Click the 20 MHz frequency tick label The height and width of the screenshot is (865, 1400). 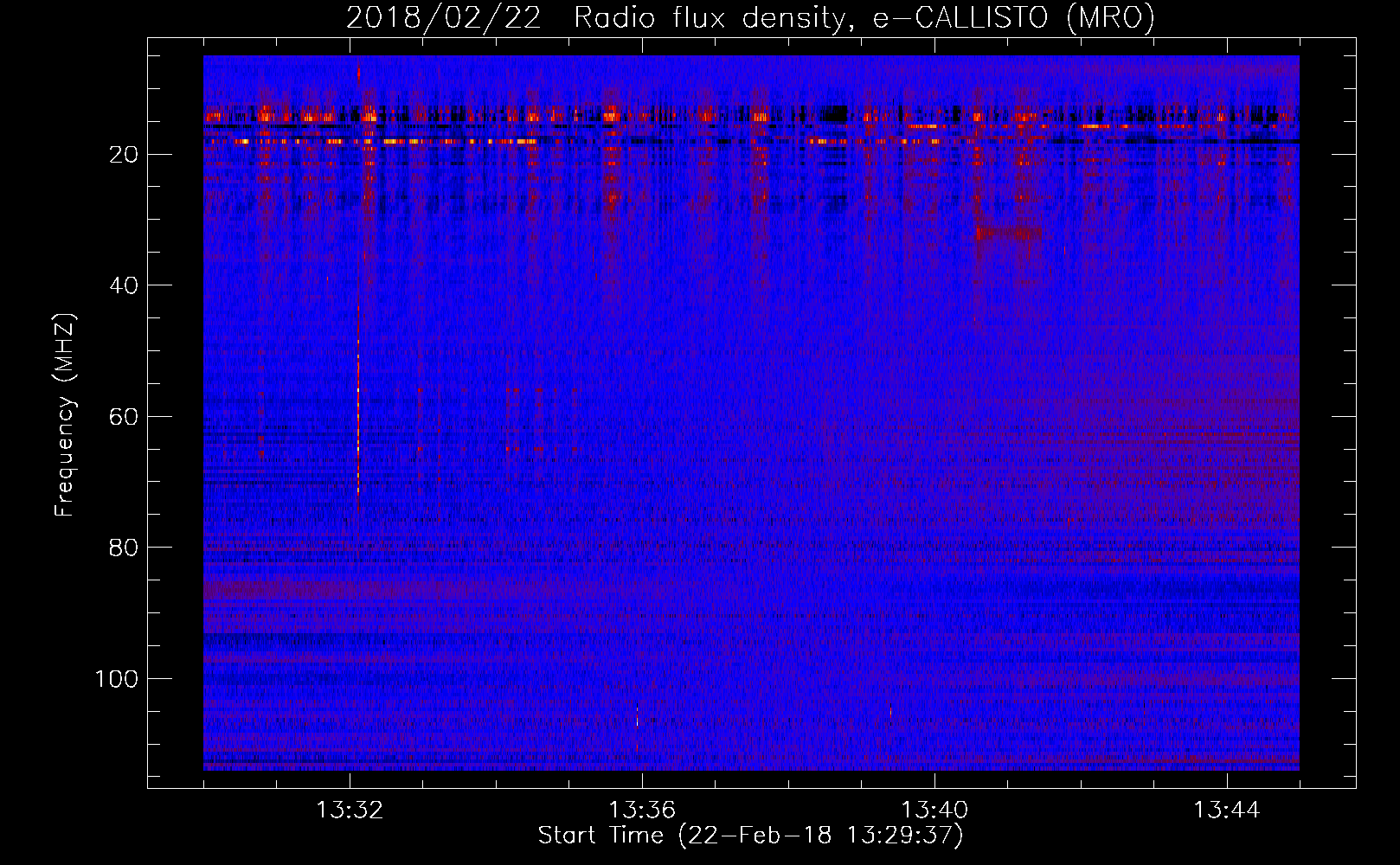coord(124,155)
